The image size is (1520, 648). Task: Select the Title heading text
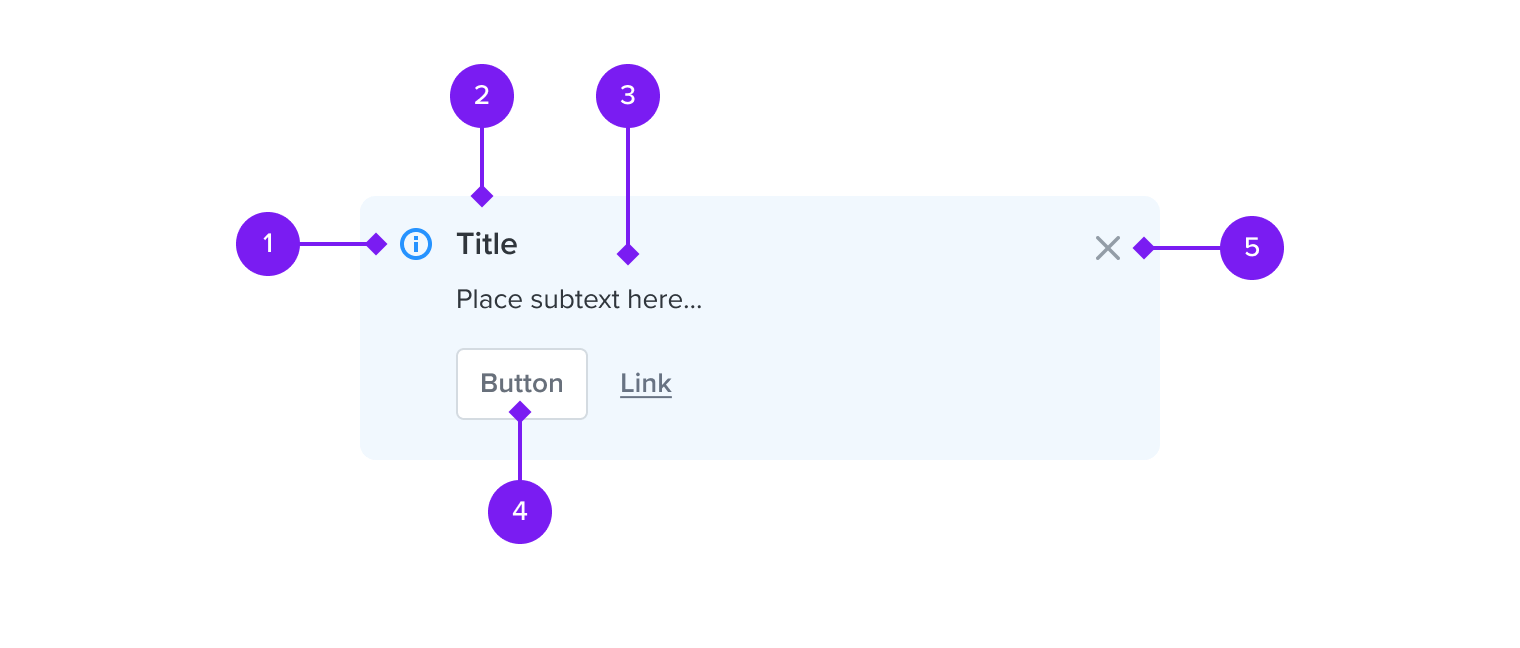(x=487, y=244)
